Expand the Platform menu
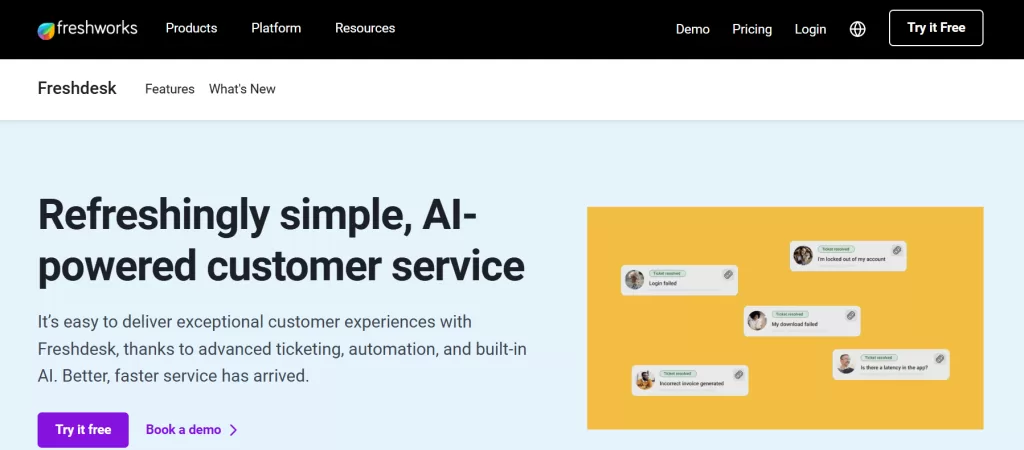 pyautogui.click(x=276, y=28)
